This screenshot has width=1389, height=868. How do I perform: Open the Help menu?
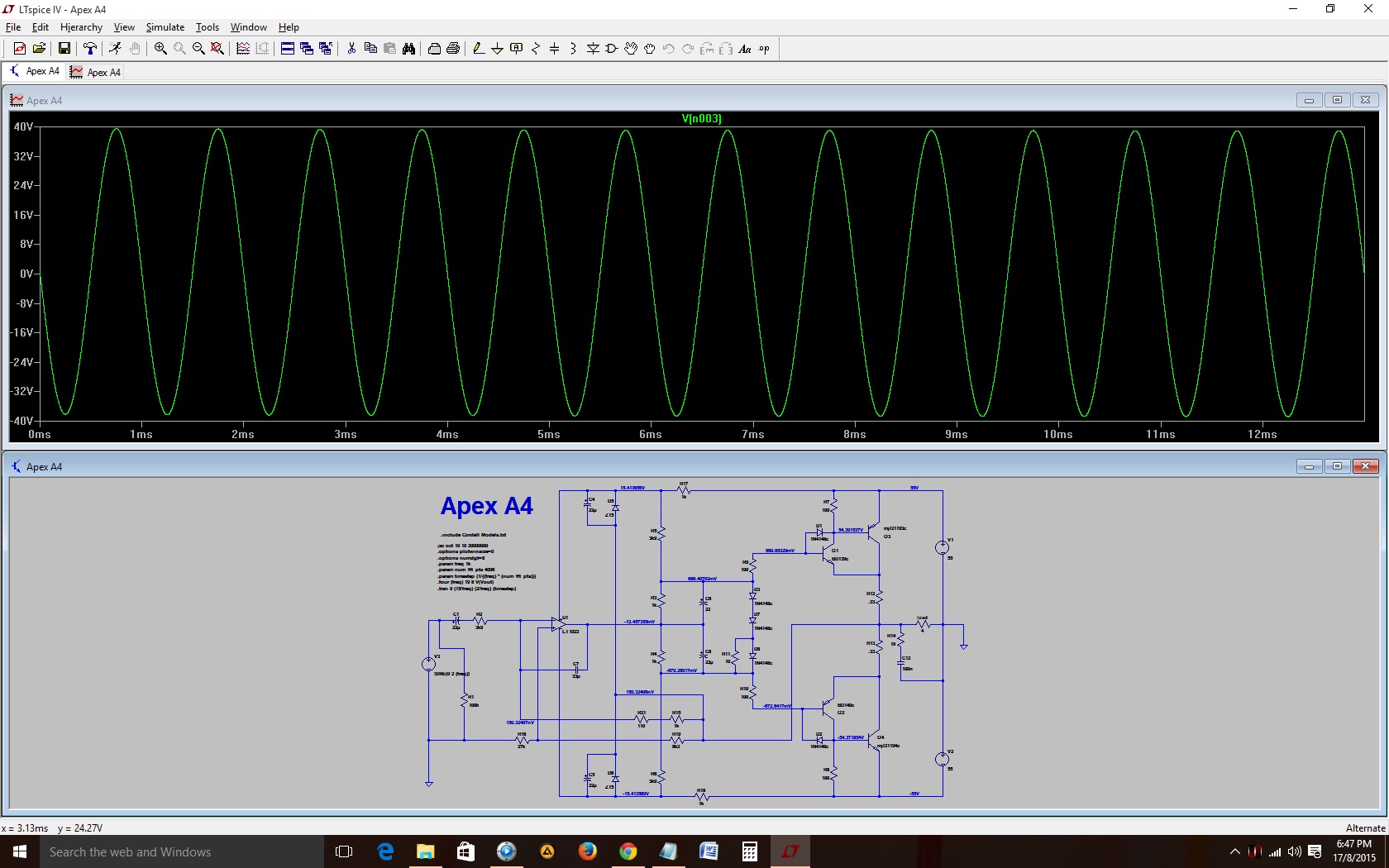point(289,27)
